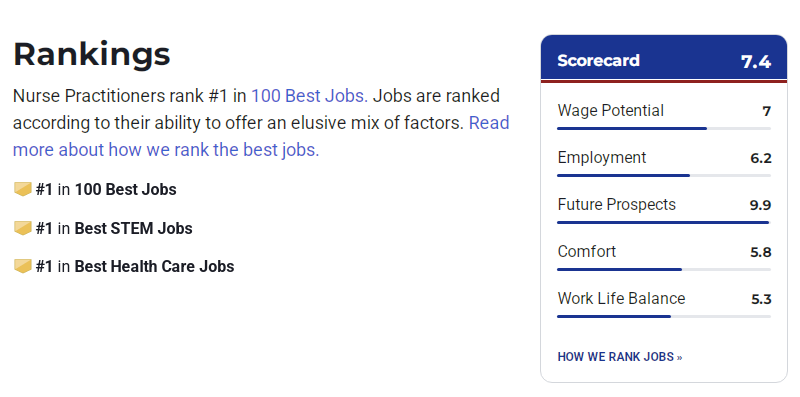Click the Scorecard header title

coord(598,61)
